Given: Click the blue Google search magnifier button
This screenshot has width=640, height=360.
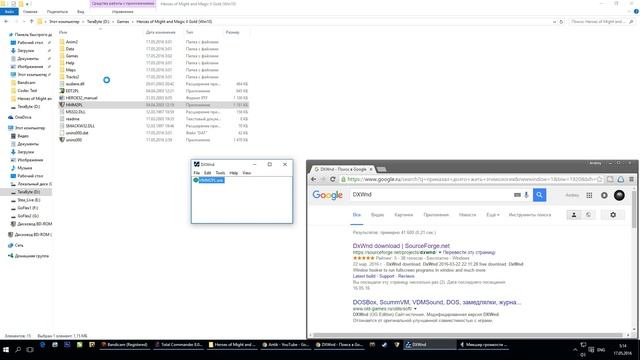Looking at the screenshot, I should pos(539,195).
